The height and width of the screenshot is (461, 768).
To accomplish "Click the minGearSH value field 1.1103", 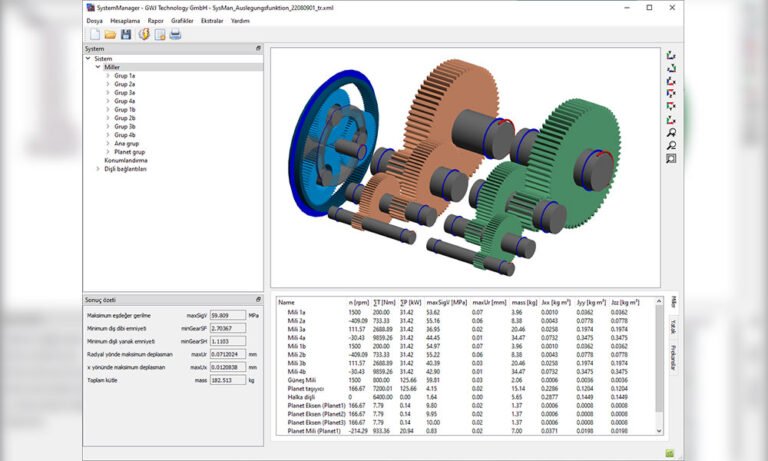I will [x=228, y=341].
